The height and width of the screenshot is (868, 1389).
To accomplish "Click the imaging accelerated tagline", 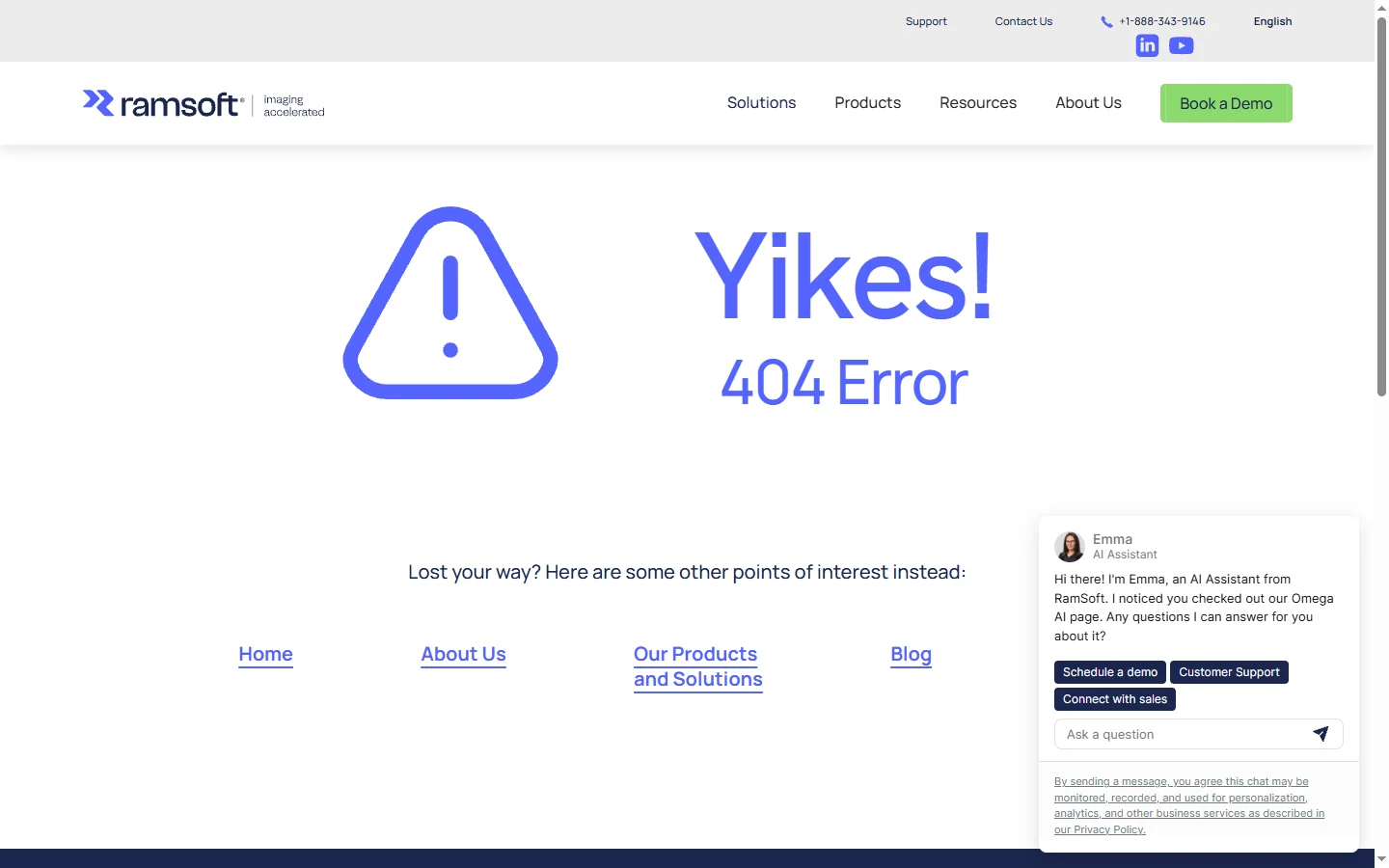I will (x=294, y=105).
